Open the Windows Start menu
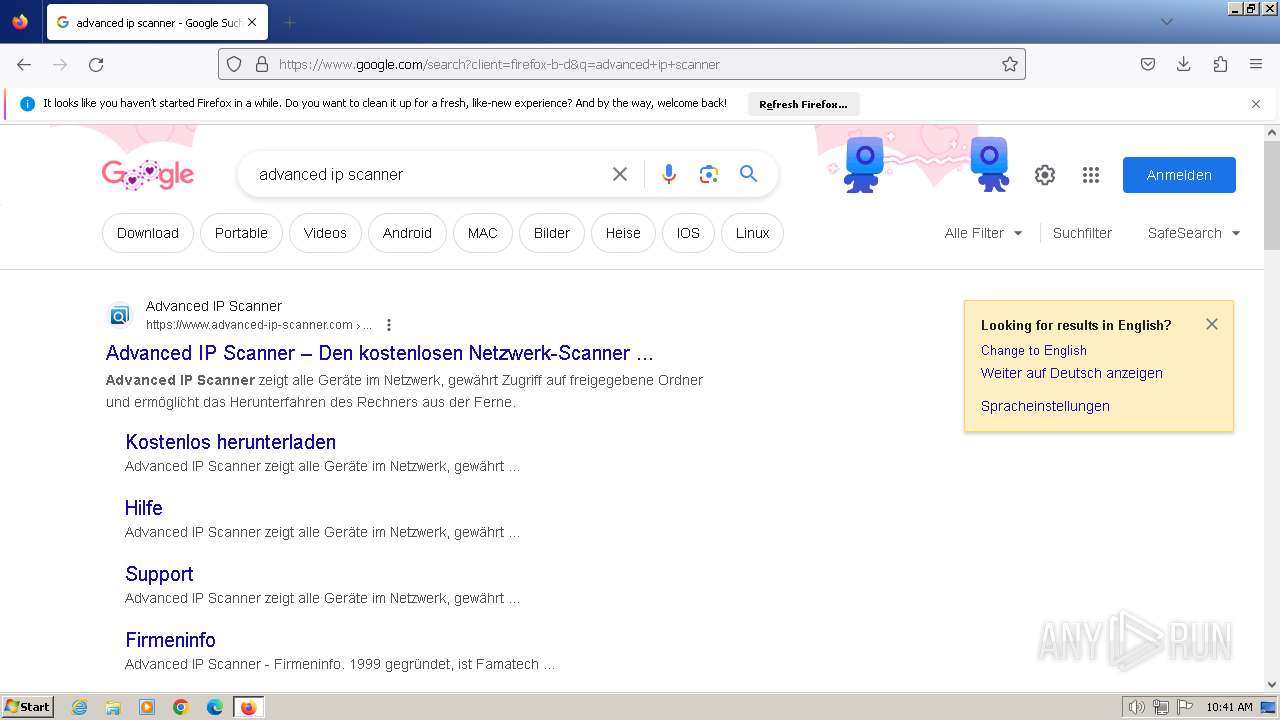The image size is (1280, 720). pyautogui.click(x=27, y=706)
